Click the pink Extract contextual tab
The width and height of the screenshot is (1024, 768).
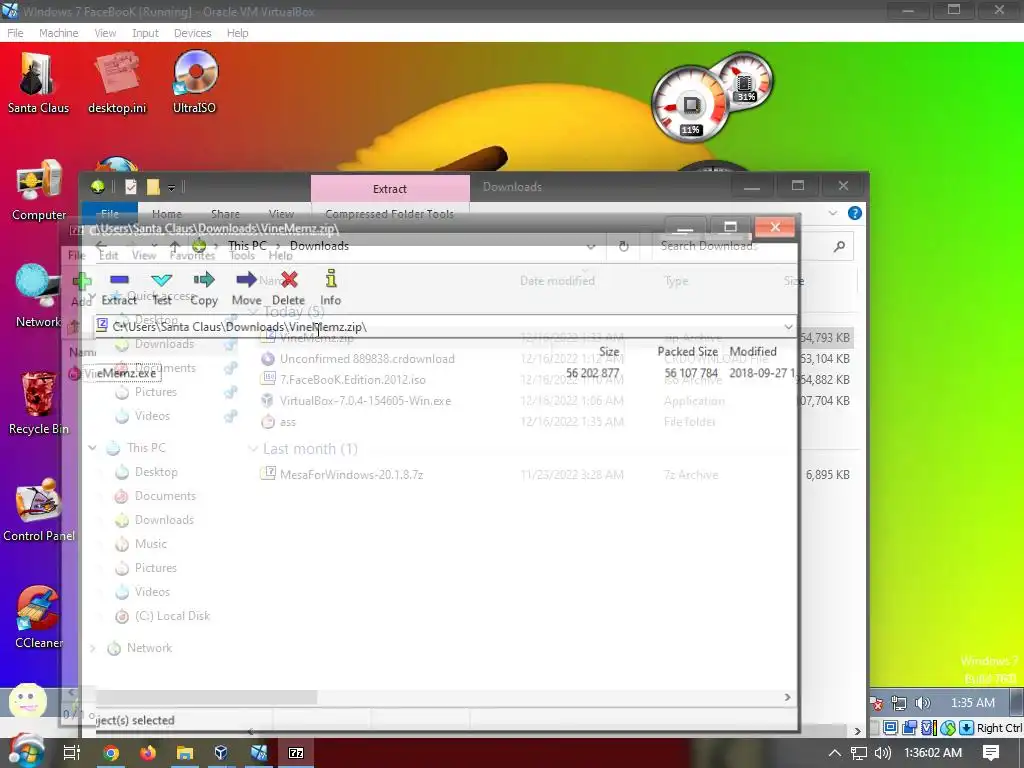[x=390, y=188]
